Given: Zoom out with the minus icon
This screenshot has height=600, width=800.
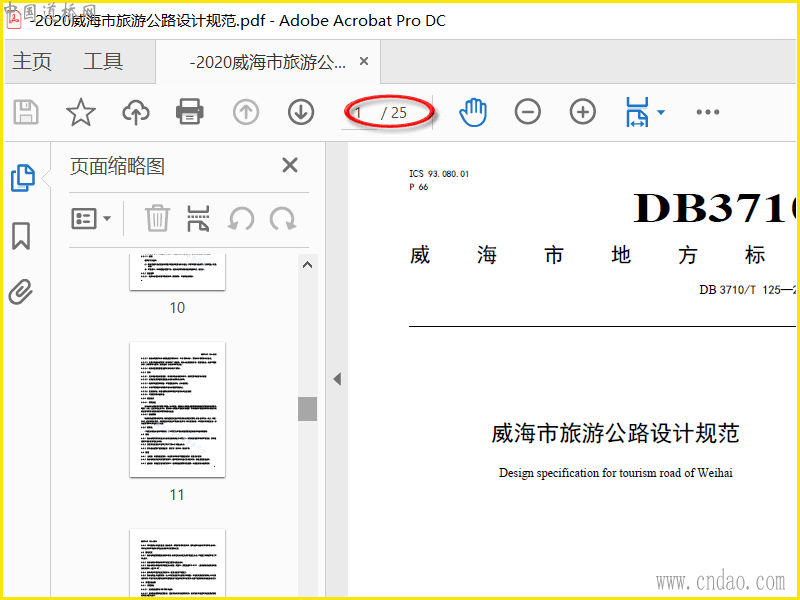Looking at the screenshot, I should [528, 112].
